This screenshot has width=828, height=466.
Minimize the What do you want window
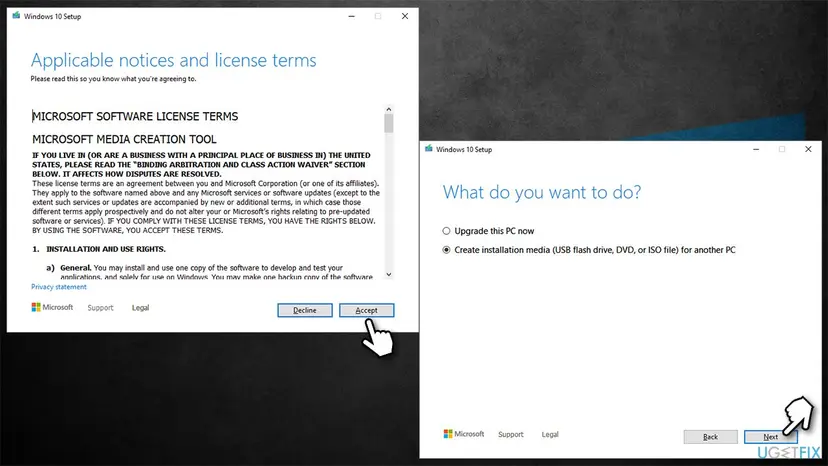756,150
